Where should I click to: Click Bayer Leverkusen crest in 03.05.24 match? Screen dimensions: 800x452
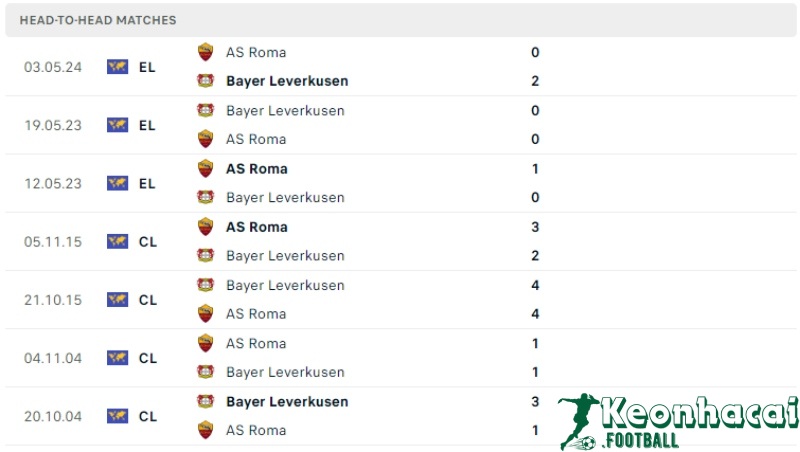click(205, 81)
